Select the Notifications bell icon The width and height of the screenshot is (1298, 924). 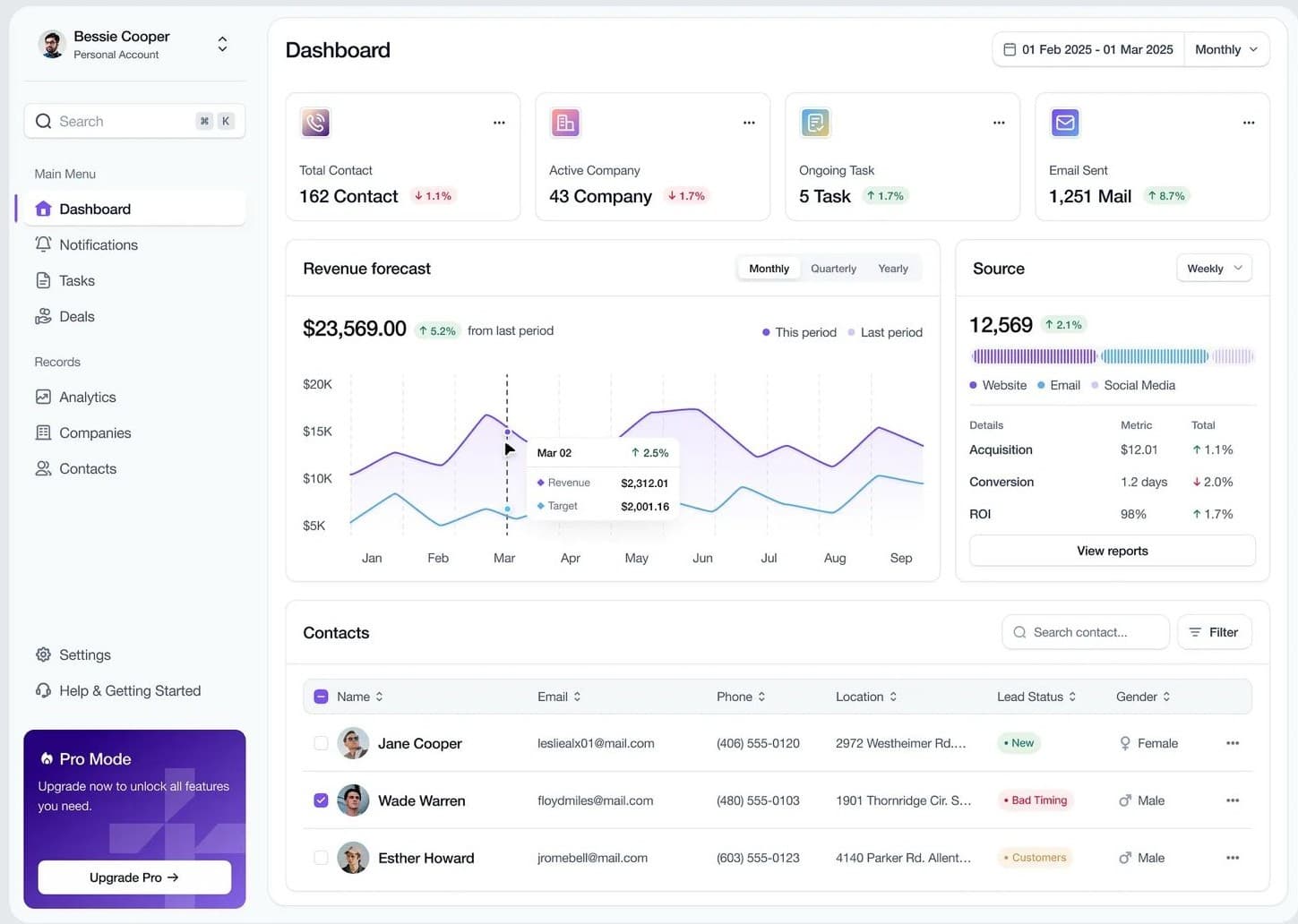pos(43,244)
